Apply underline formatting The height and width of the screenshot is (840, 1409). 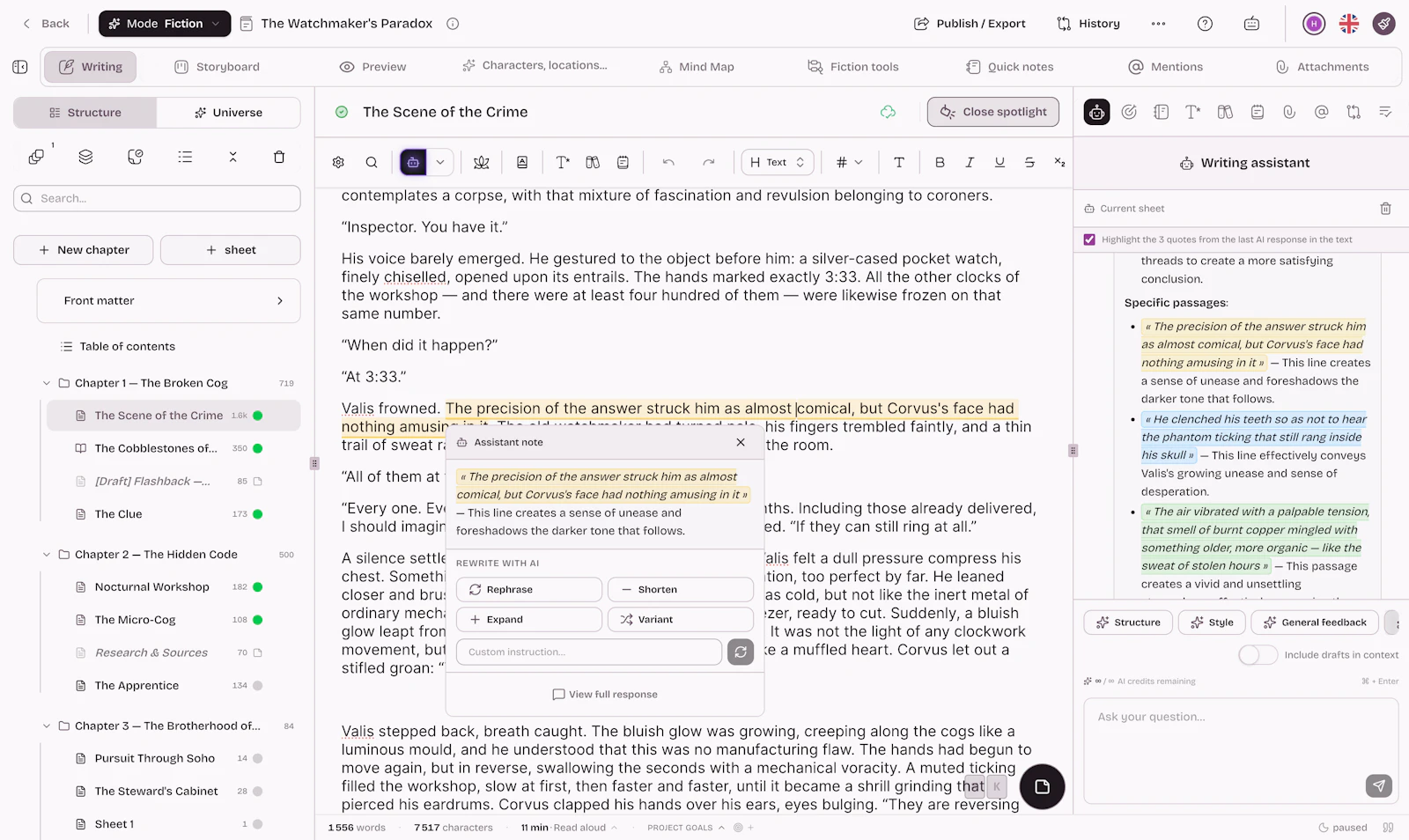click(x=1000, y=162)
